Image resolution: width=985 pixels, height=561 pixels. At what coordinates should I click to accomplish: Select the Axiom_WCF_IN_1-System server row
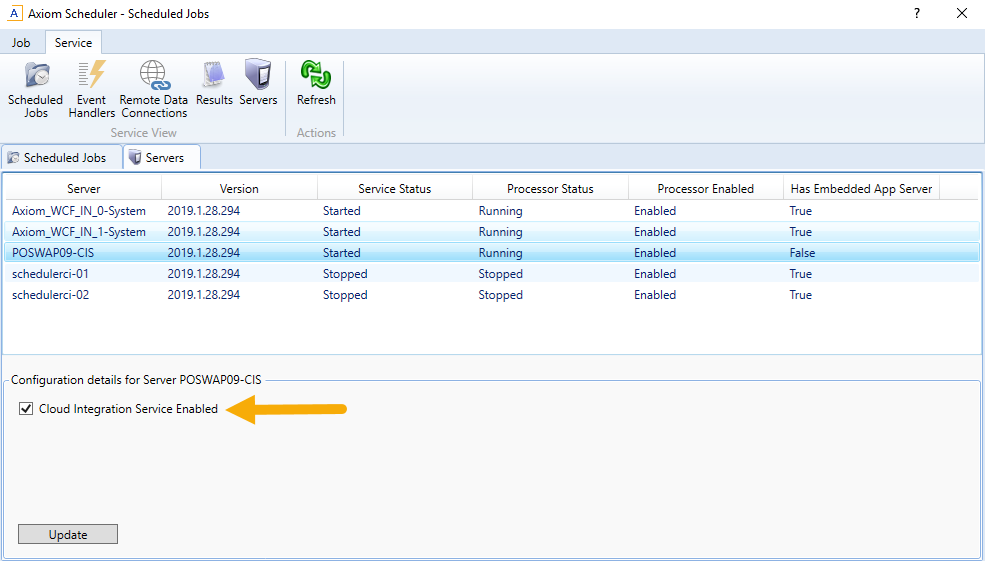coord(492,232)
